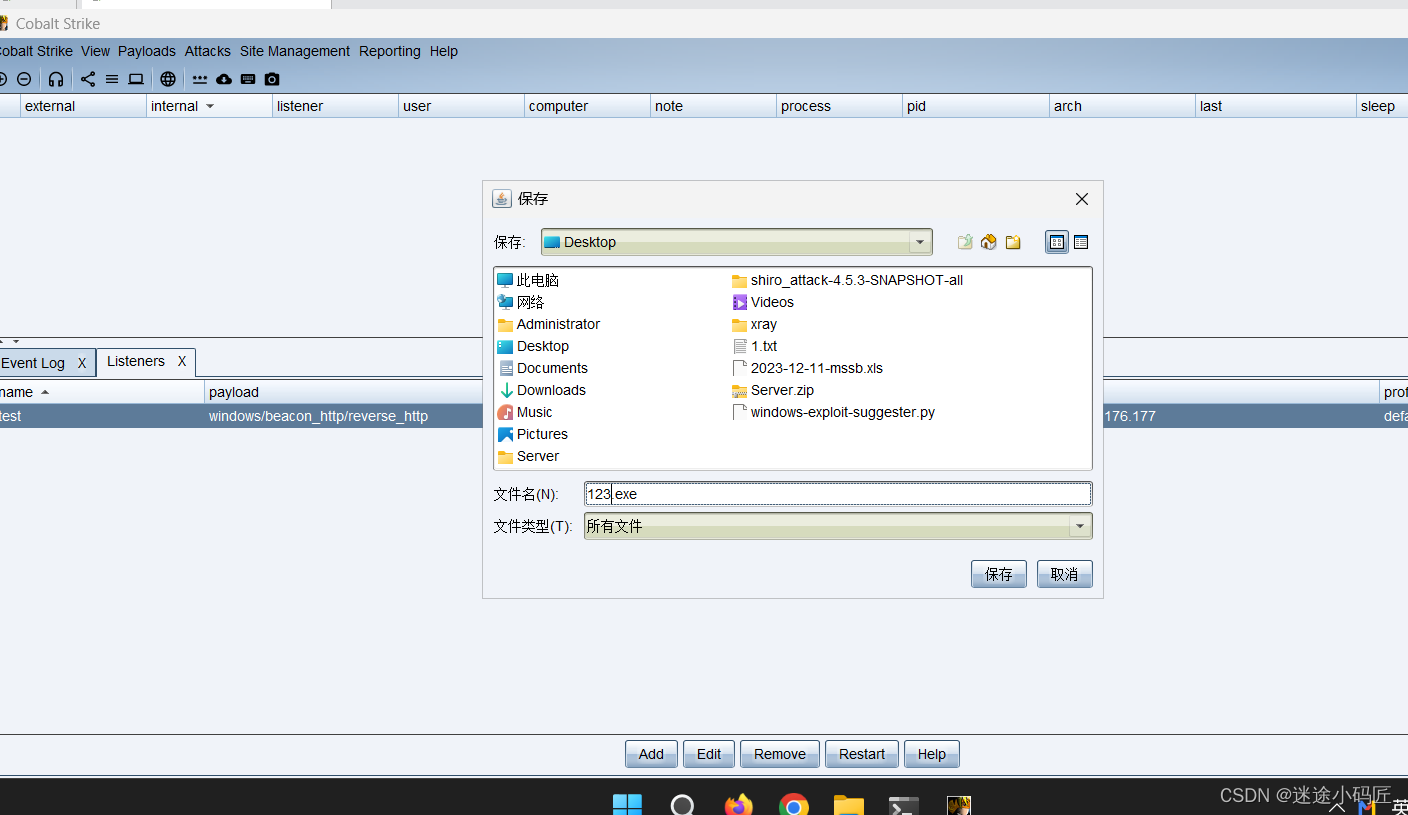Select the Administrator folder
Screen dimensions: 1408x815
click(549, 324)
